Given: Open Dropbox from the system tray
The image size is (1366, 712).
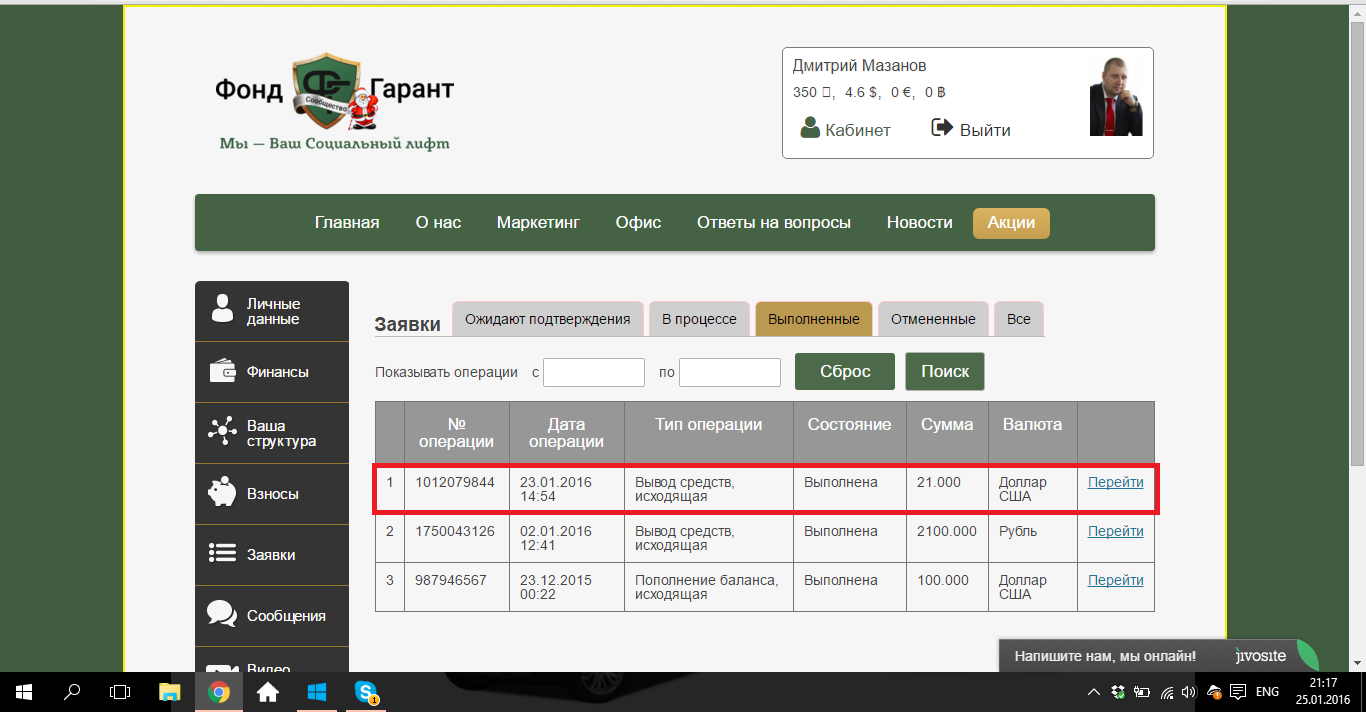Looking at the screenshot, I should 1118,692.
